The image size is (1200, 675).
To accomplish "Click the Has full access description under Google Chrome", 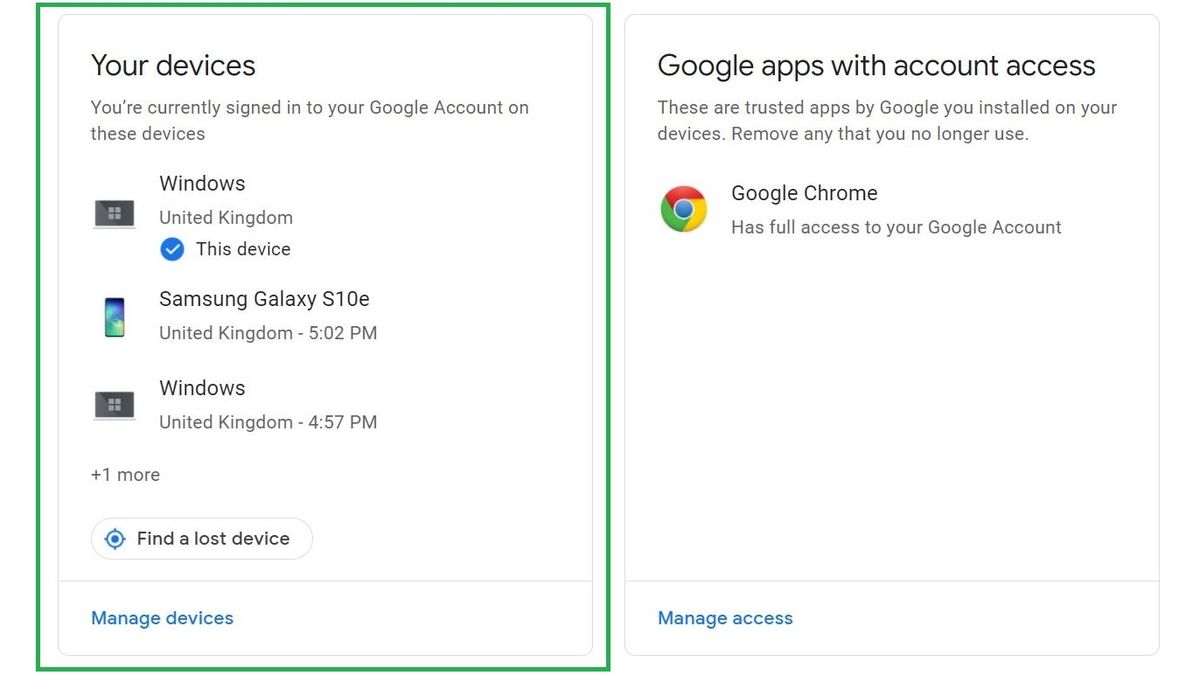I will tap(895, 227).
